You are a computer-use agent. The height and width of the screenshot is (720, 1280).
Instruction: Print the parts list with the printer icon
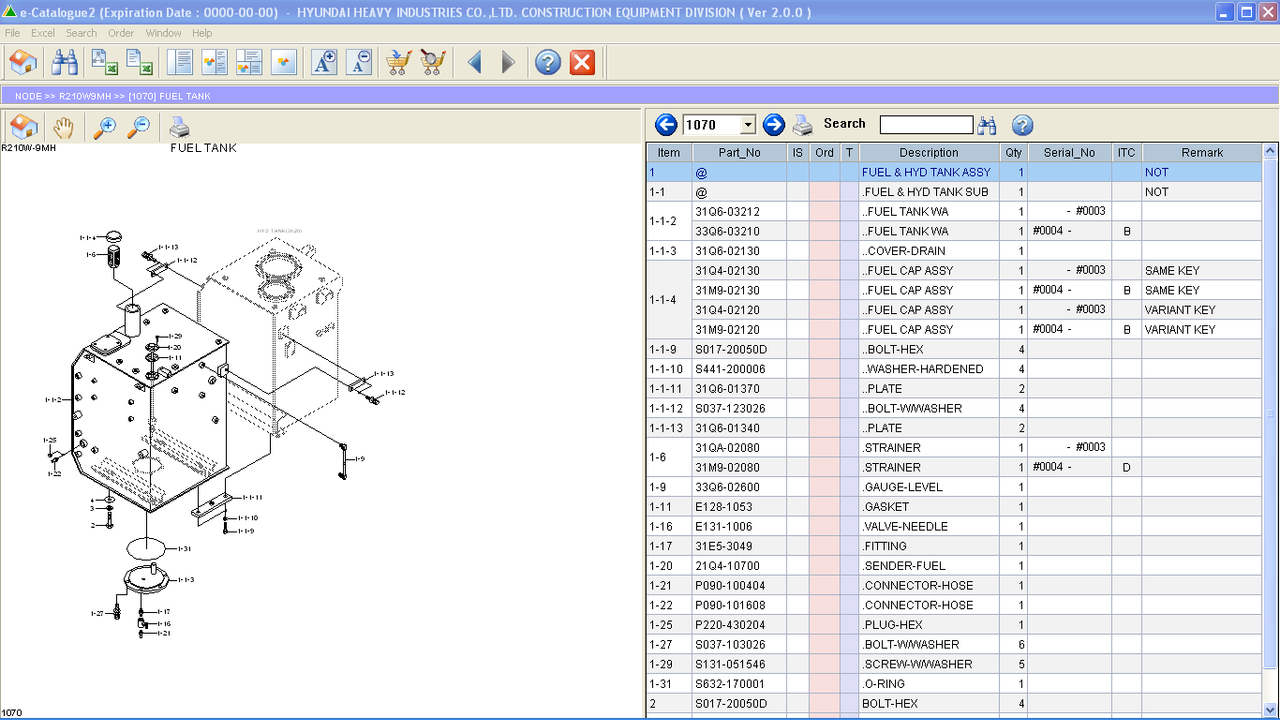click(x=803, y=125)
